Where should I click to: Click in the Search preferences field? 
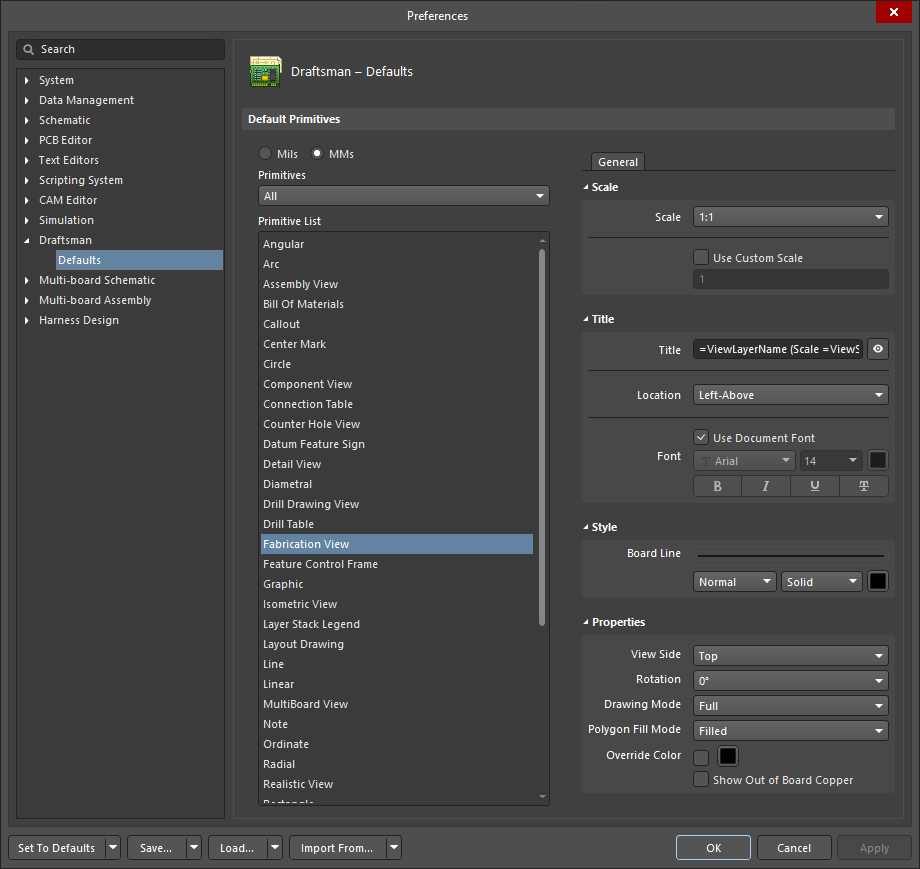(x=121, y=49)
